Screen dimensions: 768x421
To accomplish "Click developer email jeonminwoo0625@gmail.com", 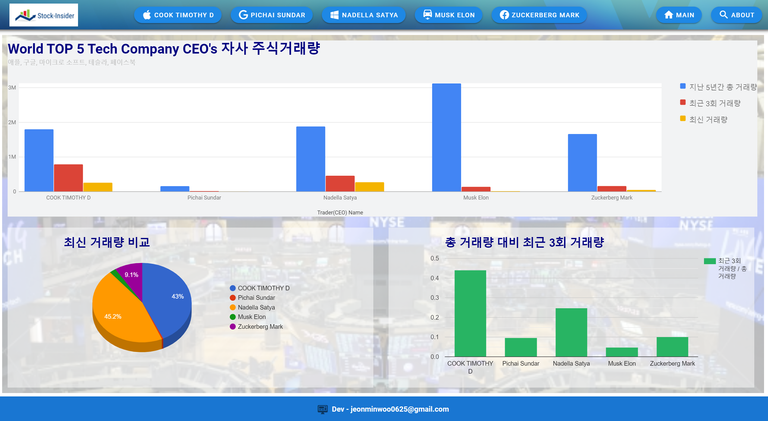I will click(x=400, y=409).
